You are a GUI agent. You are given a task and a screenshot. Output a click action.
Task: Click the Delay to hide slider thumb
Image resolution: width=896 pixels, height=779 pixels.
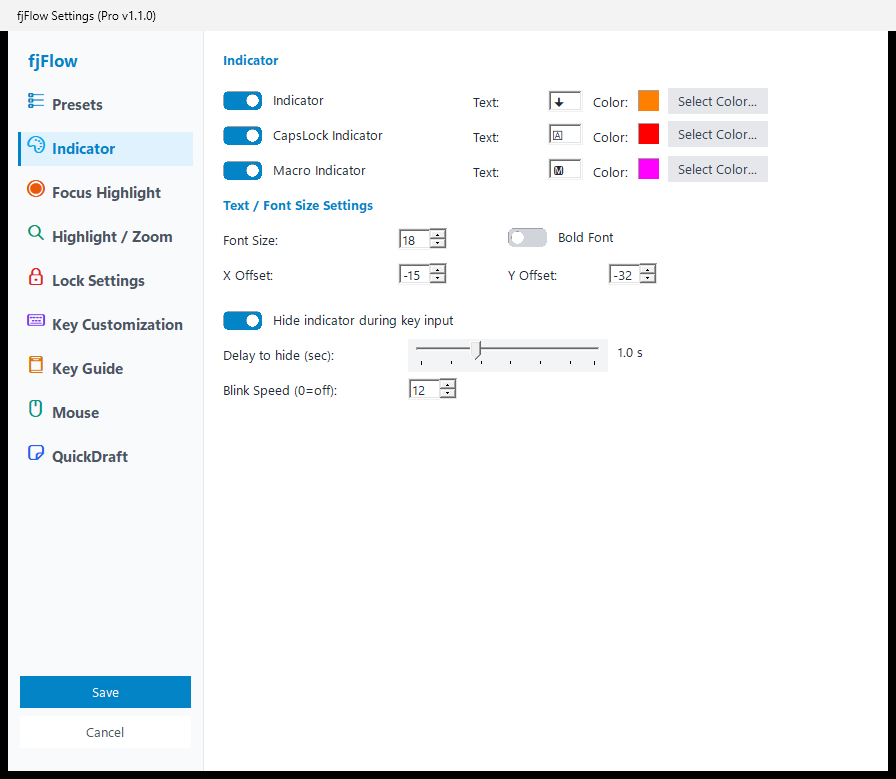[x=478, y=350]
